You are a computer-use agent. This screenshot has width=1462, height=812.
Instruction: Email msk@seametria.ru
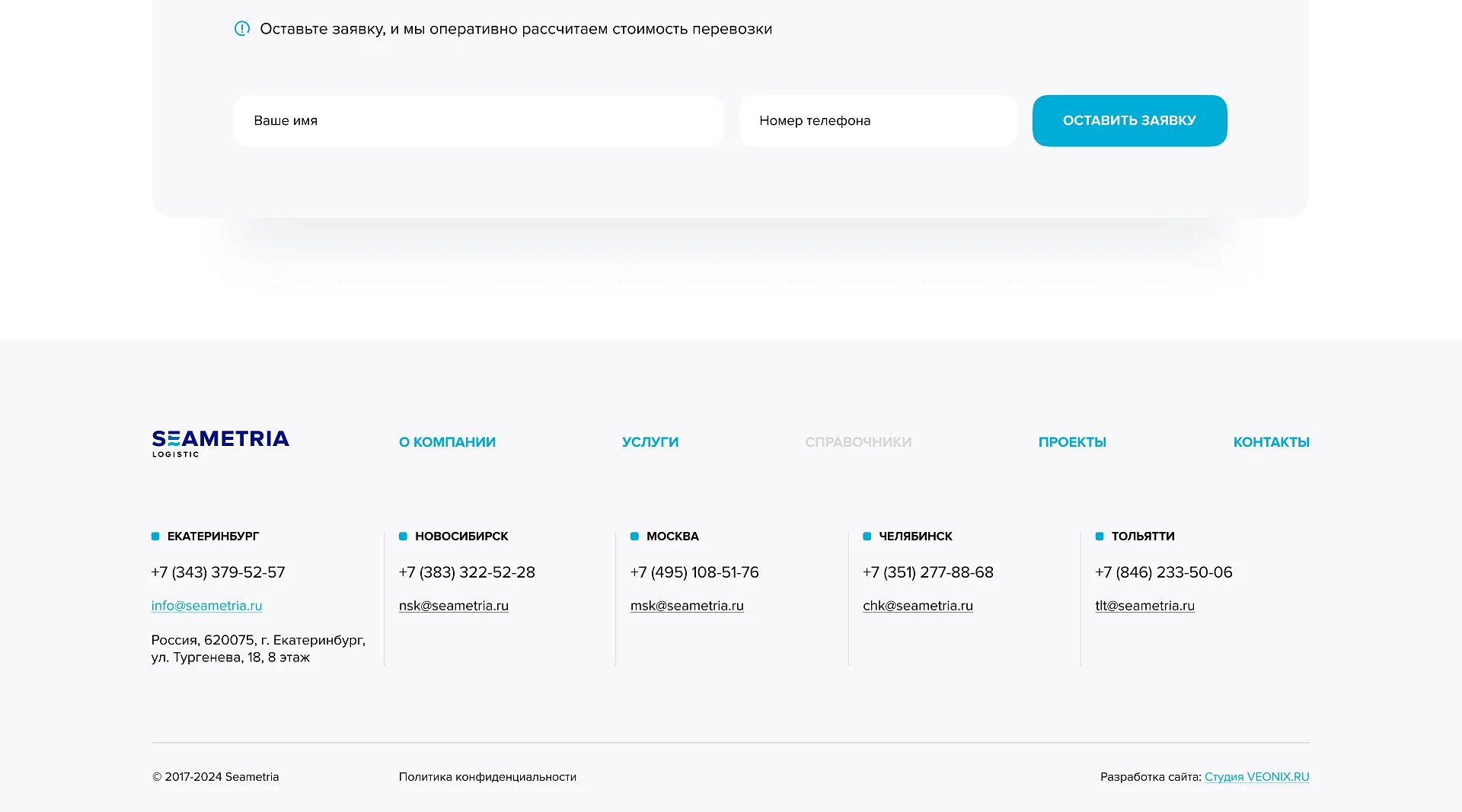(x=687, y=606)
